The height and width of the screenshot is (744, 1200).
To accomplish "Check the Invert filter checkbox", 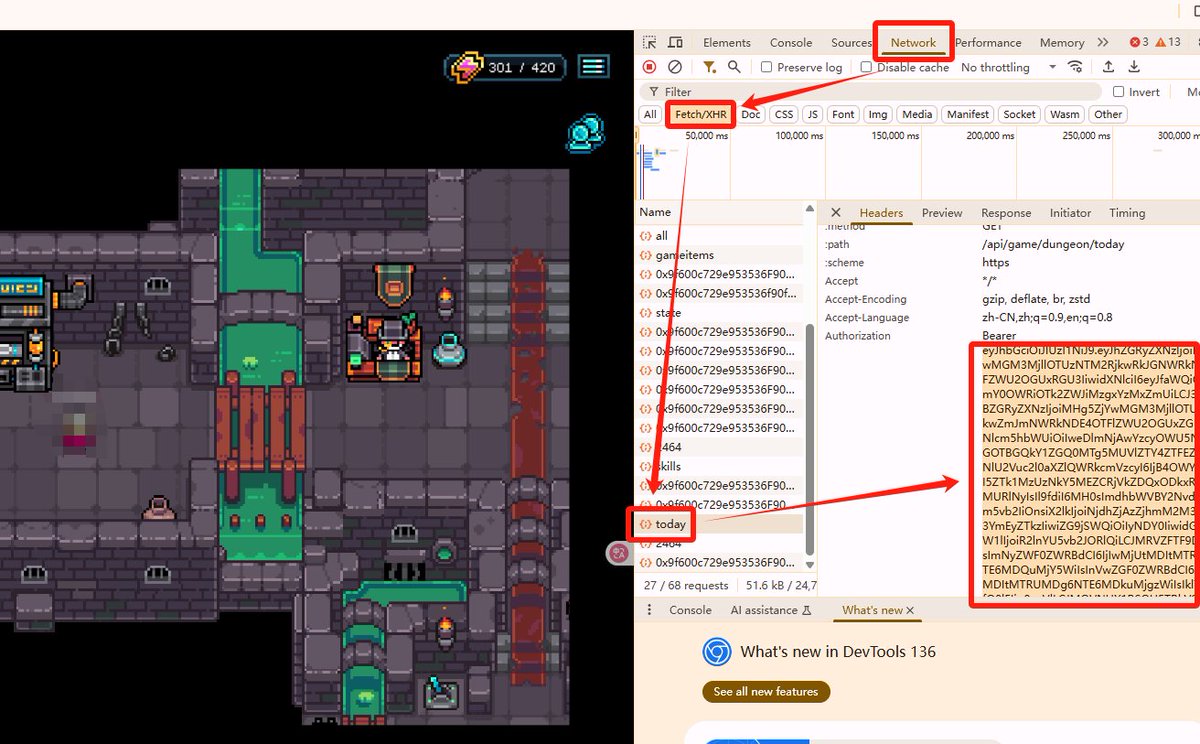I will click(1119, 92).
